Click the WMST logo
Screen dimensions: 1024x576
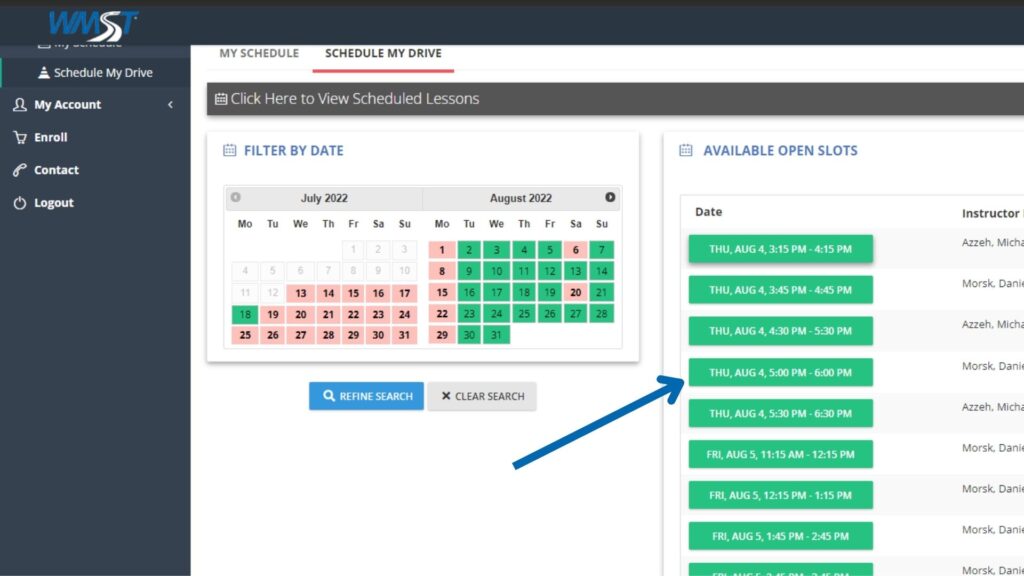[93, 24]
